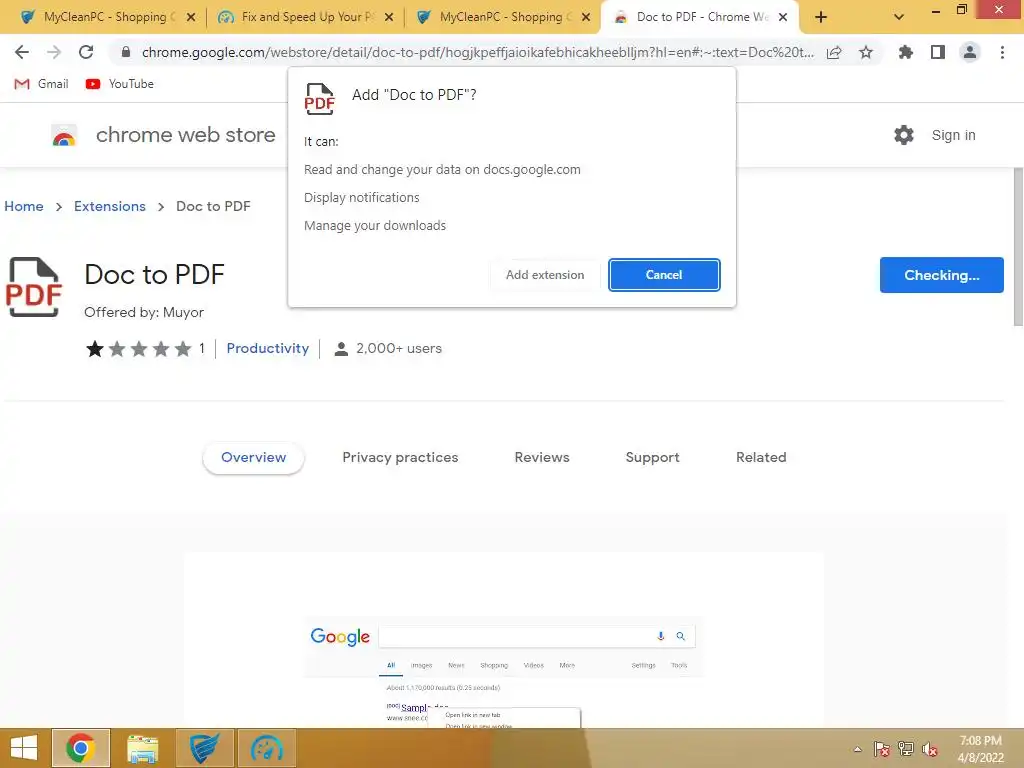Click the forward navigation arrow
Screen dimensions: 1024x768
coord(54,52)
